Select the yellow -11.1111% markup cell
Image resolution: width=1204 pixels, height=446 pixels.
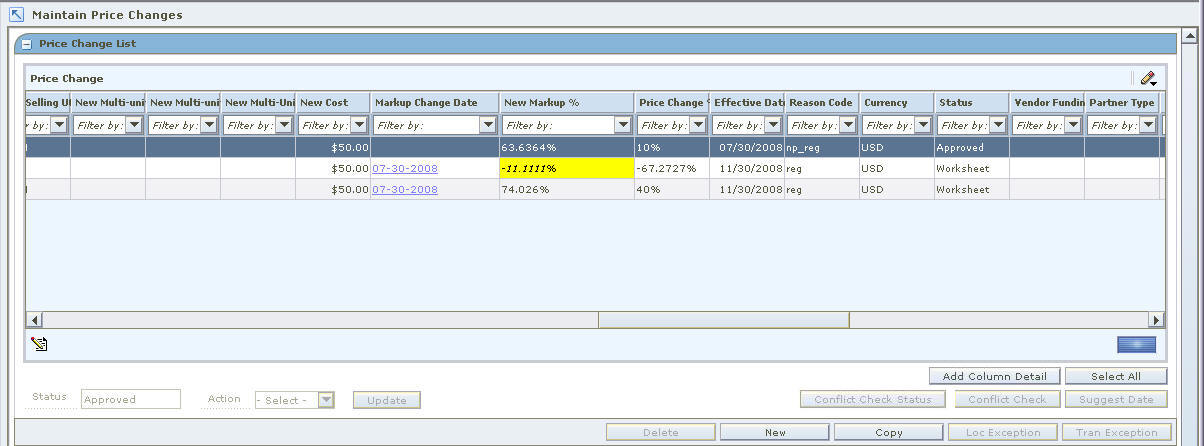click(567, 168)
